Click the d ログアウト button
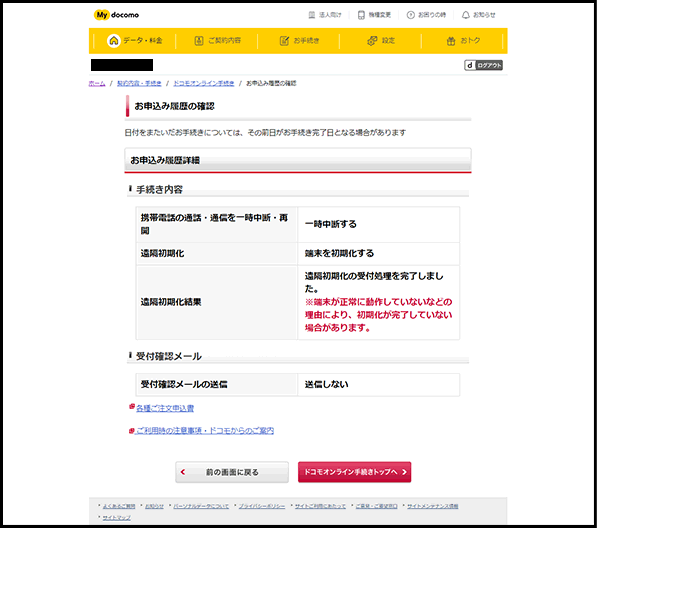 (484, 65)
